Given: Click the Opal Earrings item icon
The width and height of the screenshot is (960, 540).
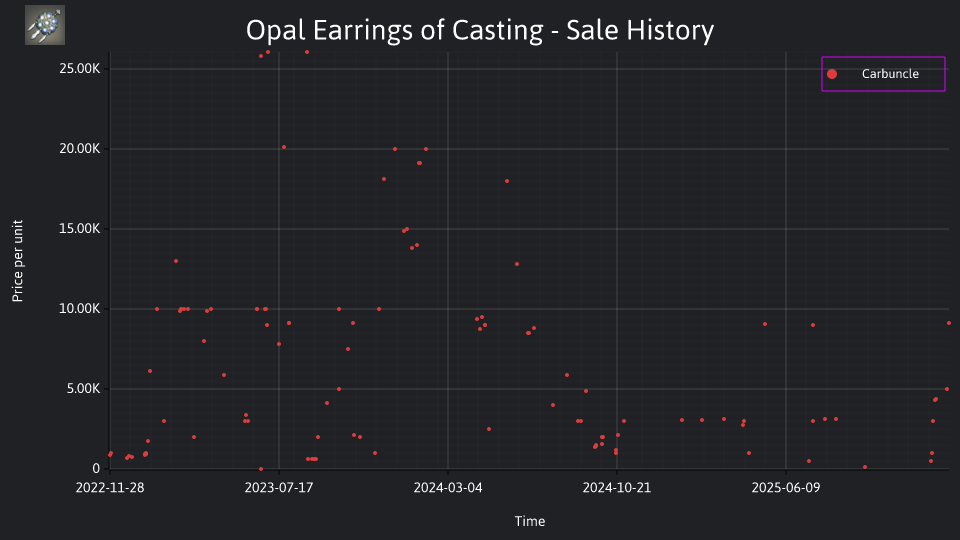Looking at the screenshot, I should [45, 25].
